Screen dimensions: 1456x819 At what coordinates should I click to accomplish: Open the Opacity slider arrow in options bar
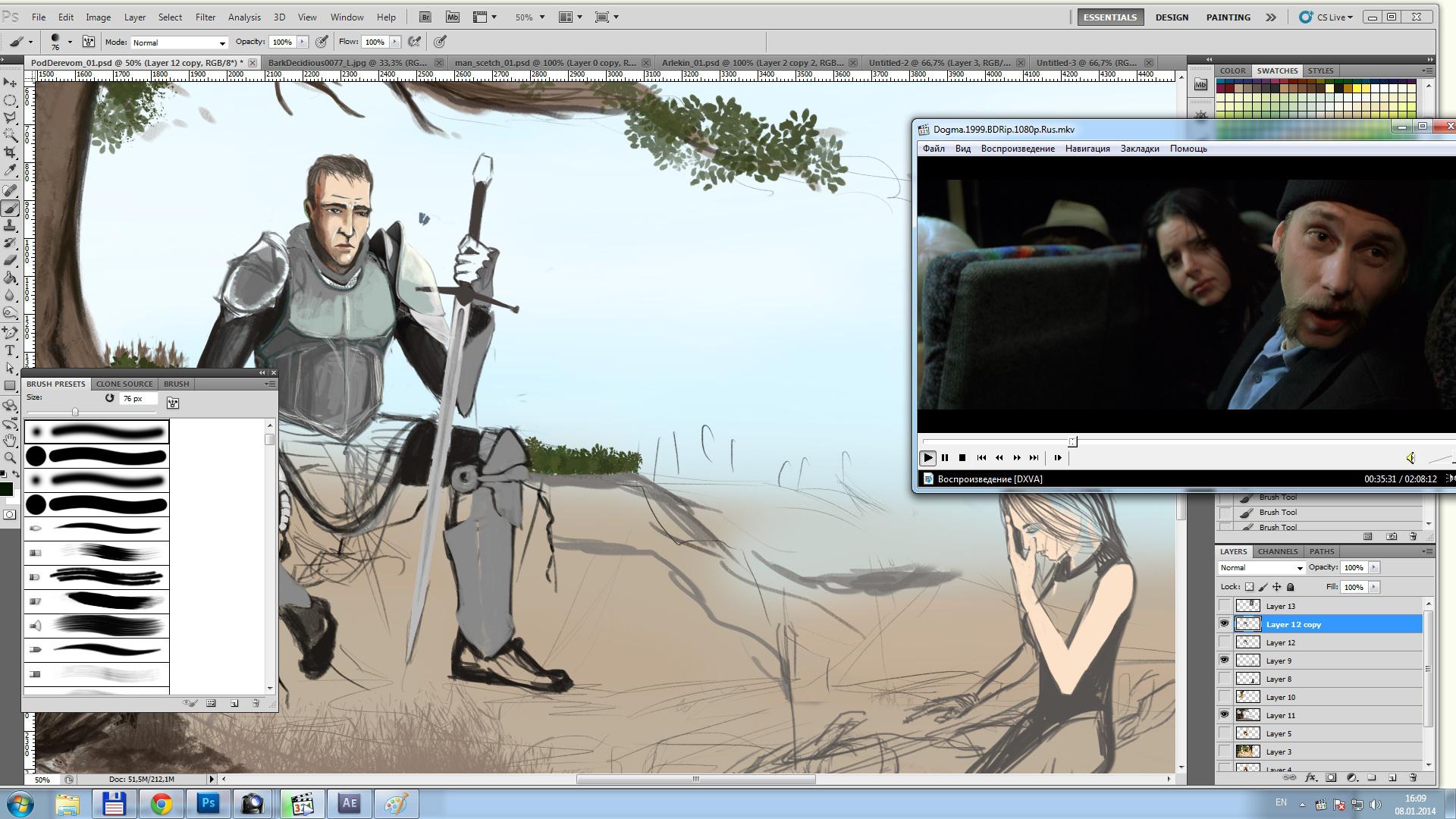[303, 42]
